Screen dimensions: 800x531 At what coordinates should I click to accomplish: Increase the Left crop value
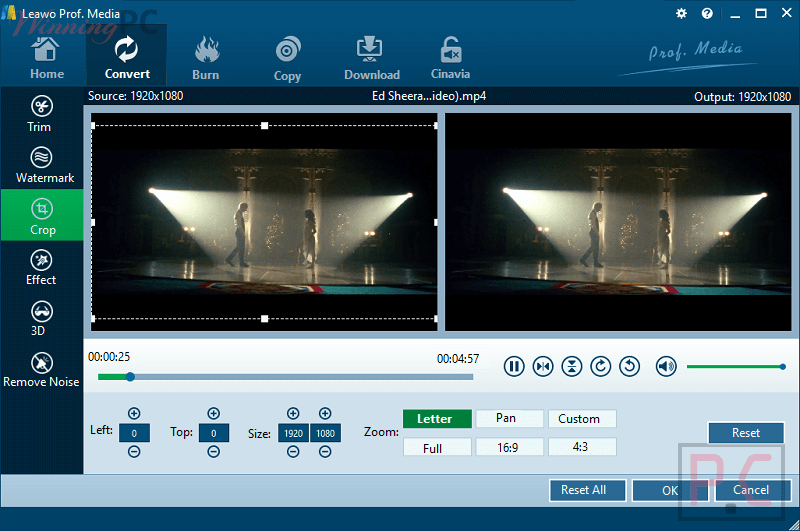pos(134,413)
